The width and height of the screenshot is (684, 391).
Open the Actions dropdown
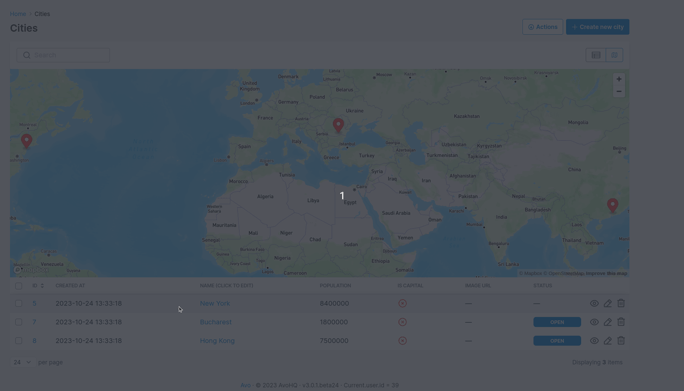[x=543, y=27]
